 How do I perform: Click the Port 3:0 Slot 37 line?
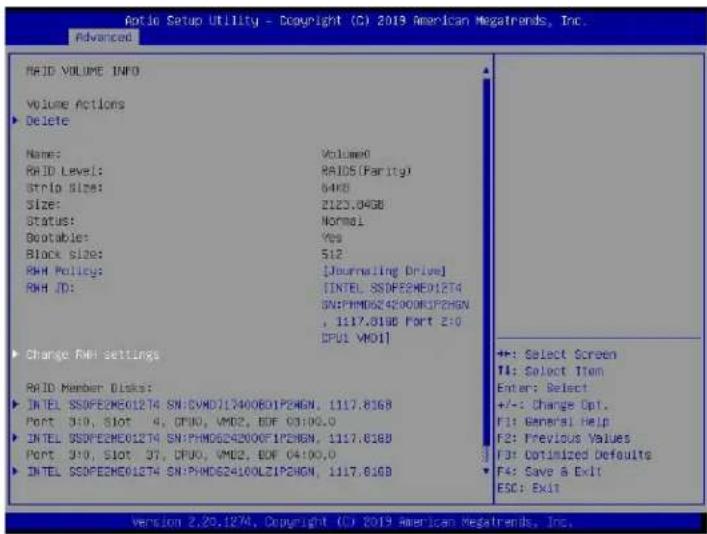coord(181,455)
